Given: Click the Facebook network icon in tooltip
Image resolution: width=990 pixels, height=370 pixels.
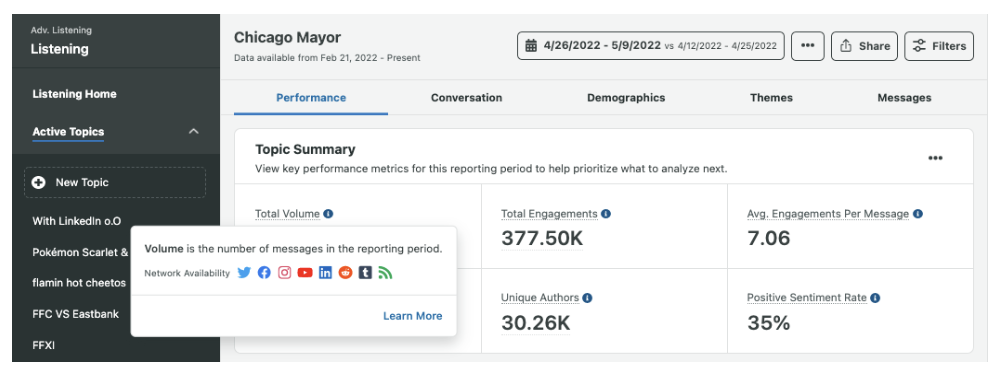Looking at the screenshot, I should pyautogui.click(x=265, y=273).
